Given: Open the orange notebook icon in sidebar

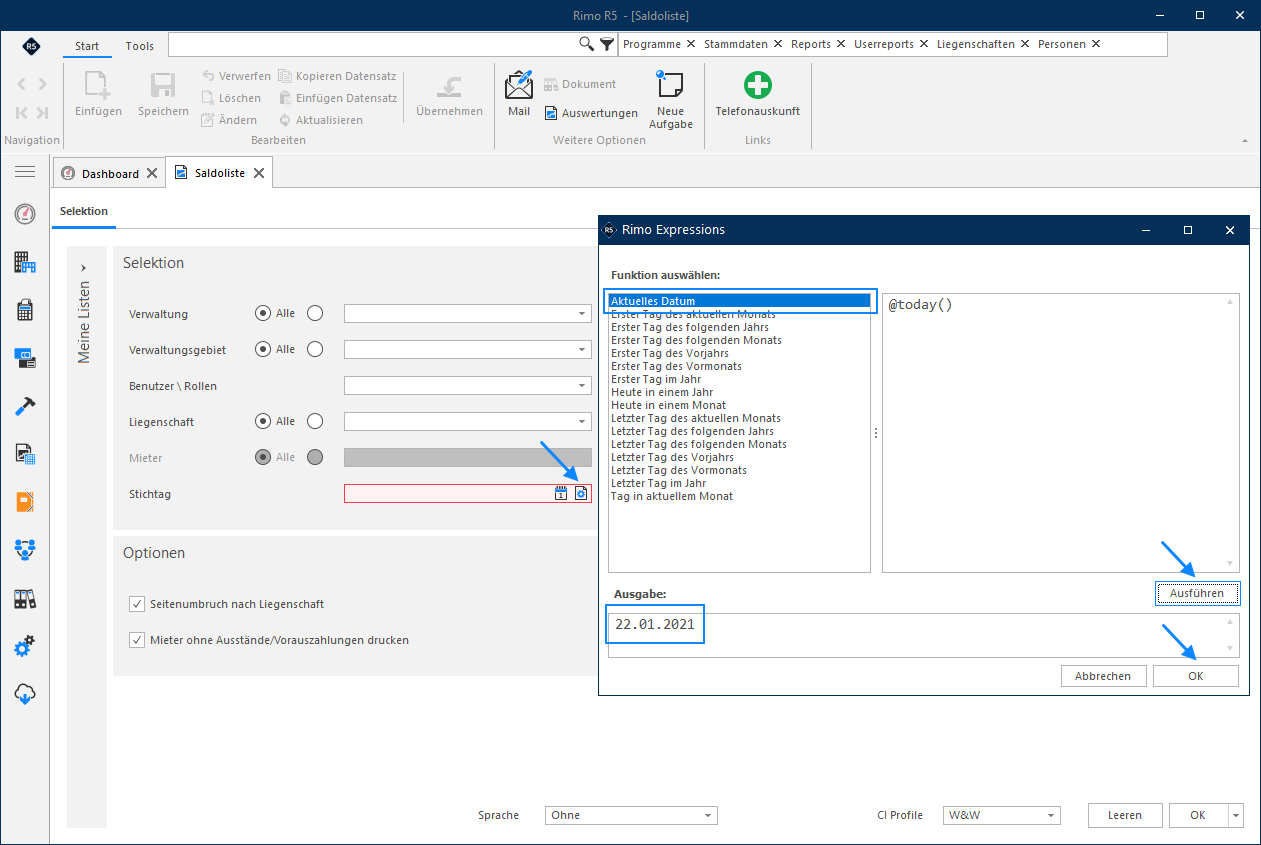Looking at the screenshot, I should [25, 501].
